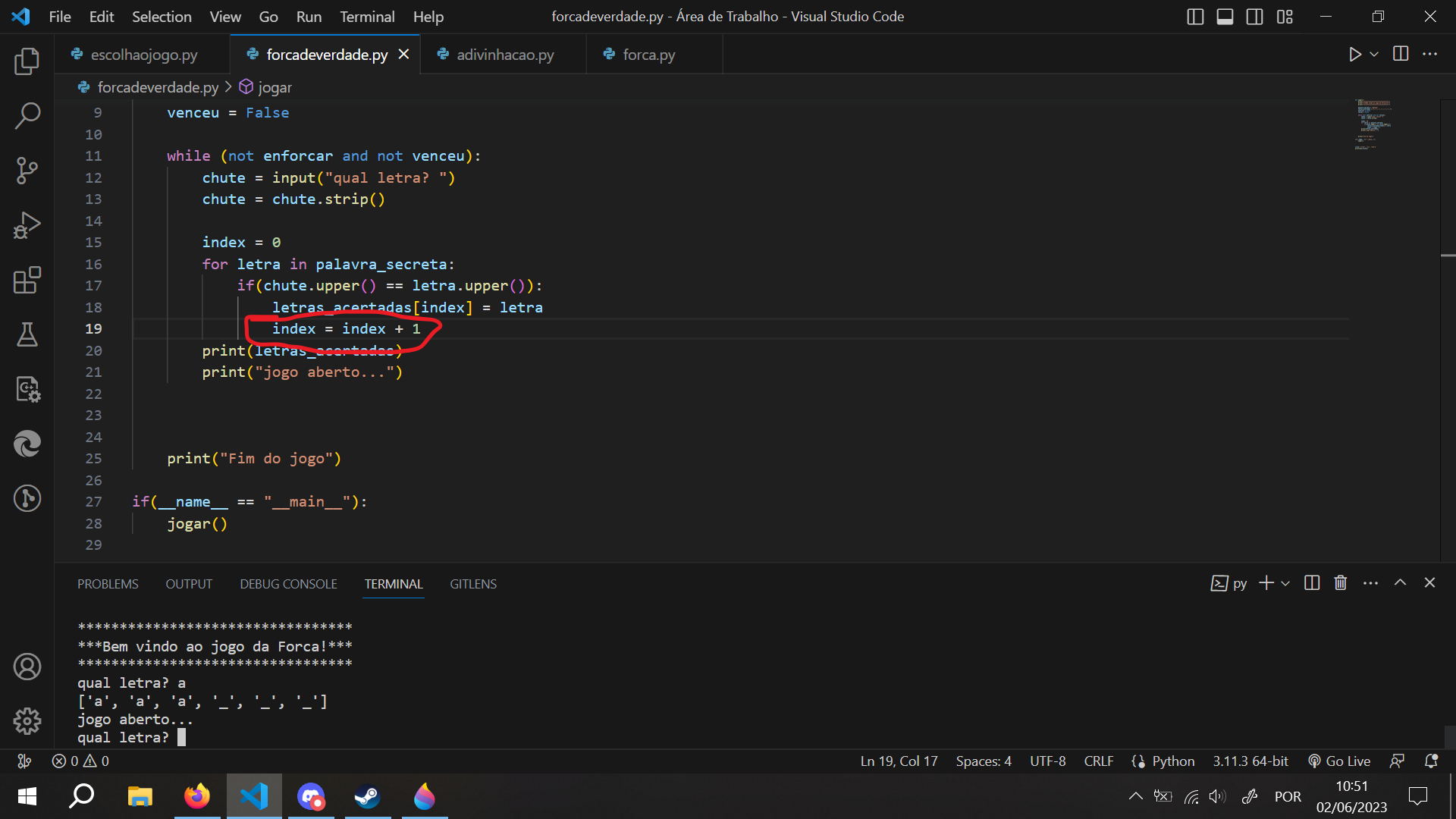Start Go Live server
The image size is (1456, 819).
click(1339, 761)
